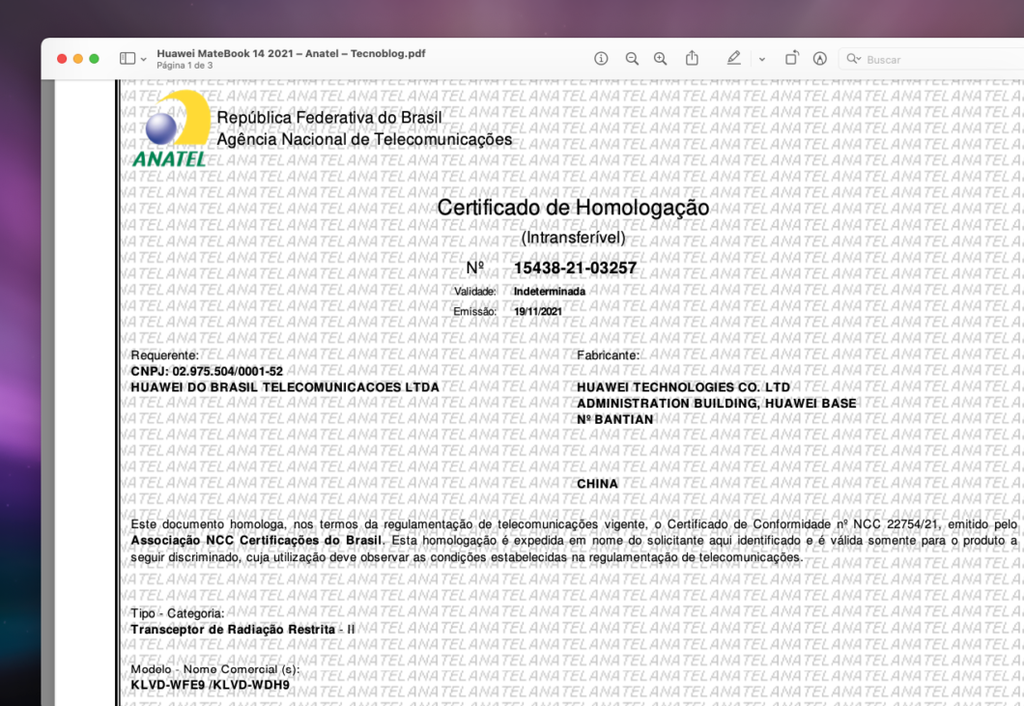
Task: Click the 'ADMINISTRATION BUILDING, HUAWEI BASE' address line
Action: (x=716, y=404)
